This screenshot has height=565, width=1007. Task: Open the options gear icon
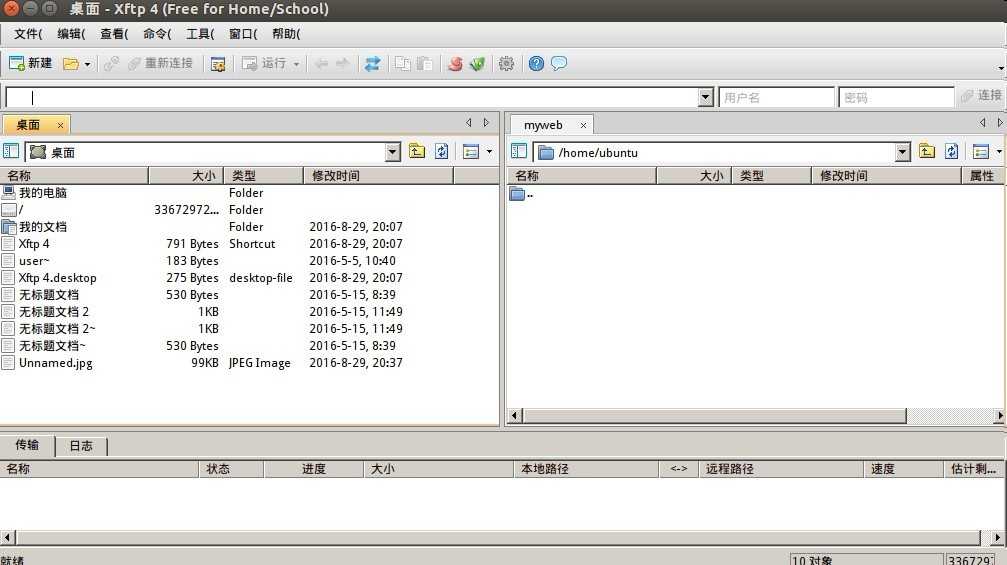pyautogui.click(x=507, y=64)
